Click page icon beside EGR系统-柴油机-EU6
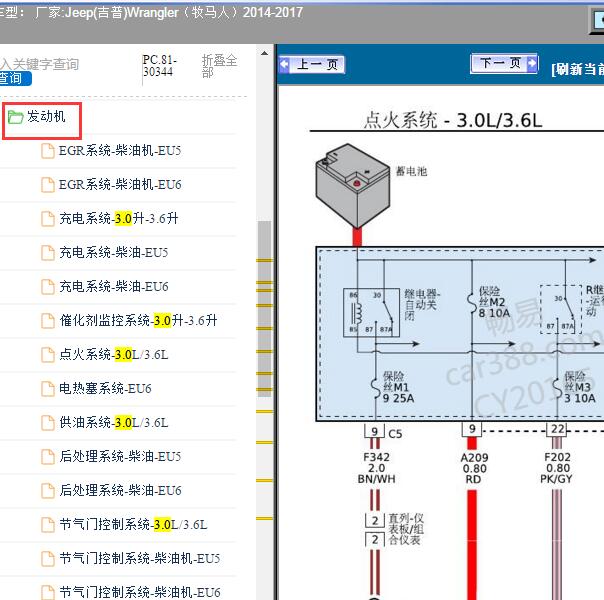The height and width of the screenshot is (600, 604). 48,184
